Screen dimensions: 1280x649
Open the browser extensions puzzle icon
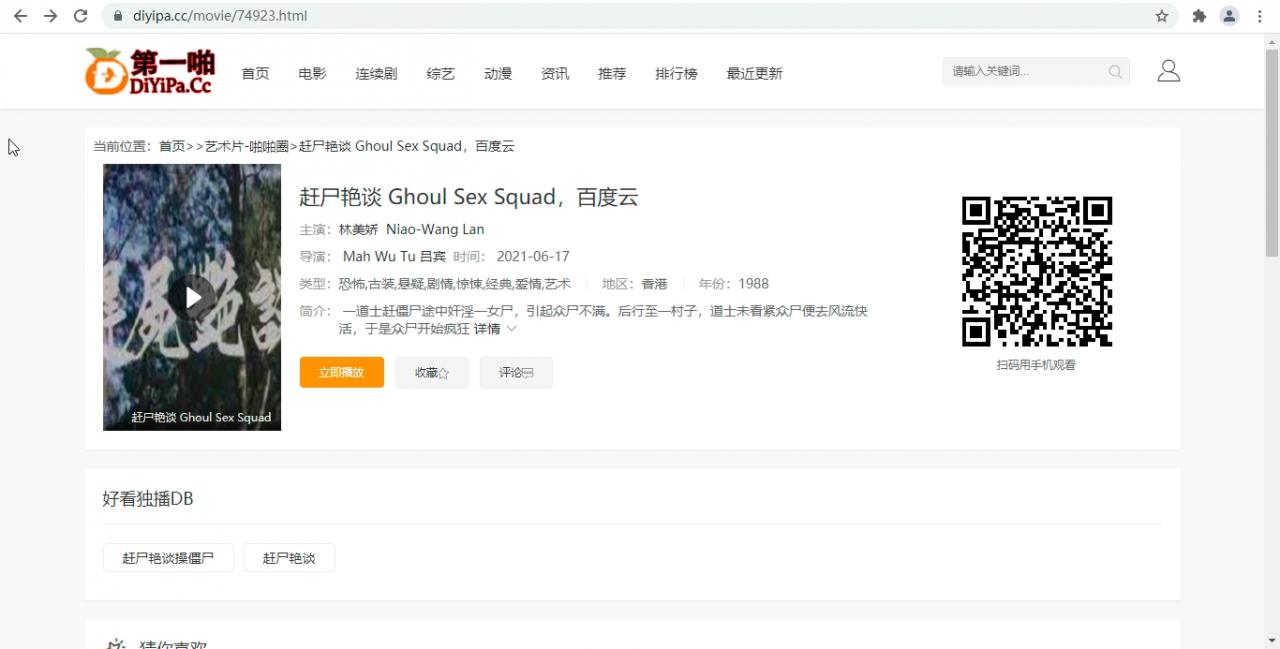[x=1199, y=16]
